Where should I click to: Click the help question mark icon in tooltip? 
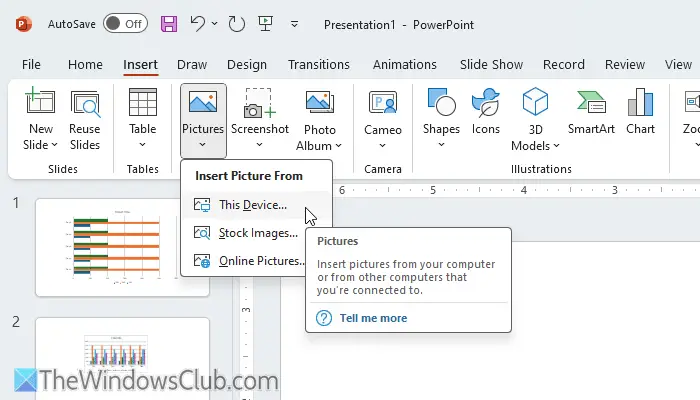324,318
